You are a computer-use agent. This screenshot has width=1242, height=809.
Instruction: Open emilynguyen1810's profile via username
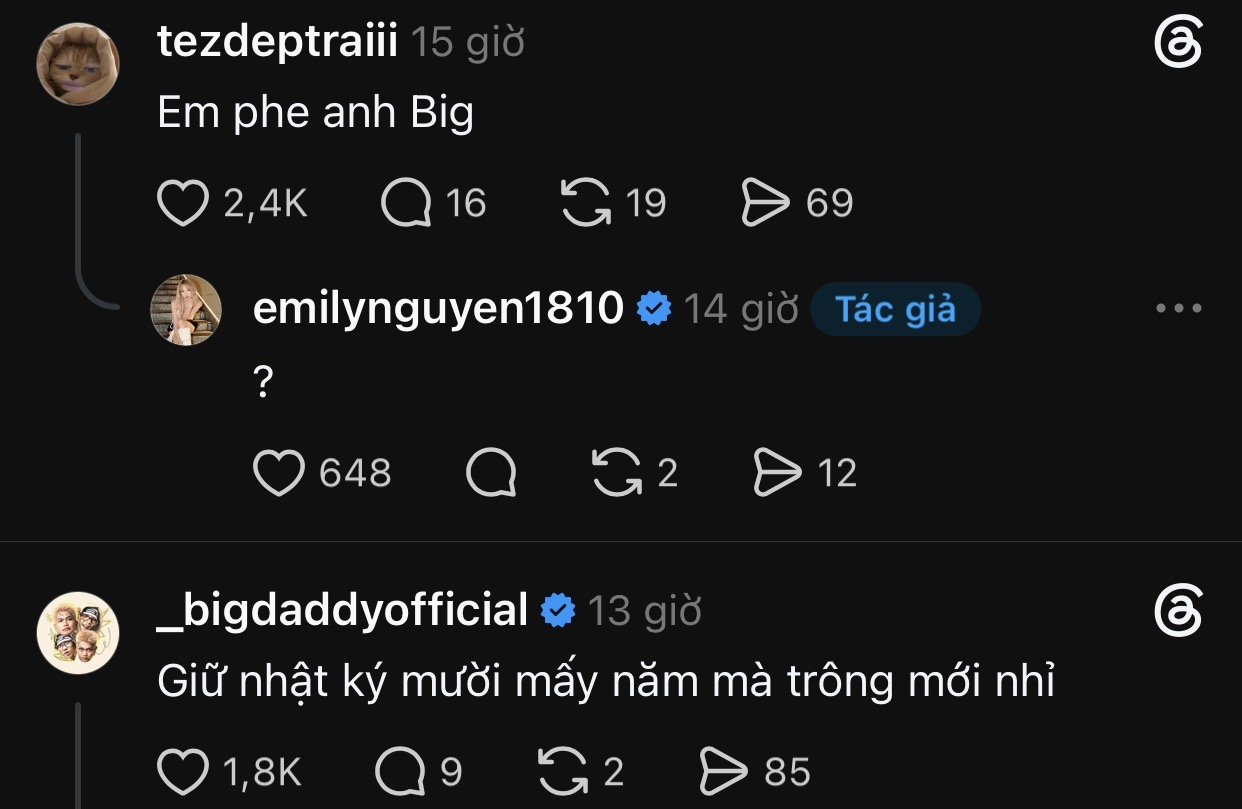click(x=440, y=308)
